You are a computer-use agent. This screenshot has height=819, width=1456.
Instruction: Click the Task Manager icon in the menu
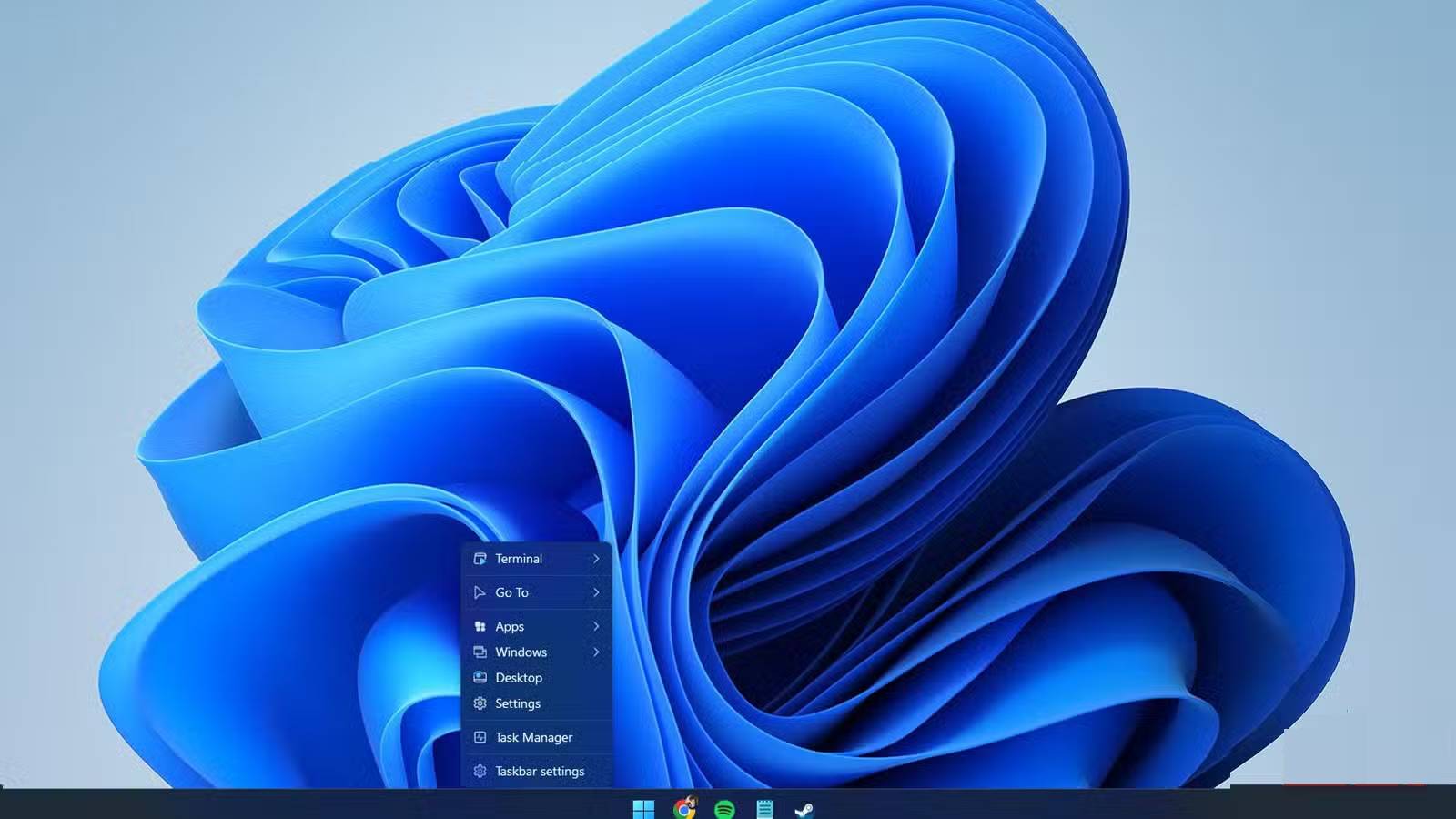click(x=480, y=737)
